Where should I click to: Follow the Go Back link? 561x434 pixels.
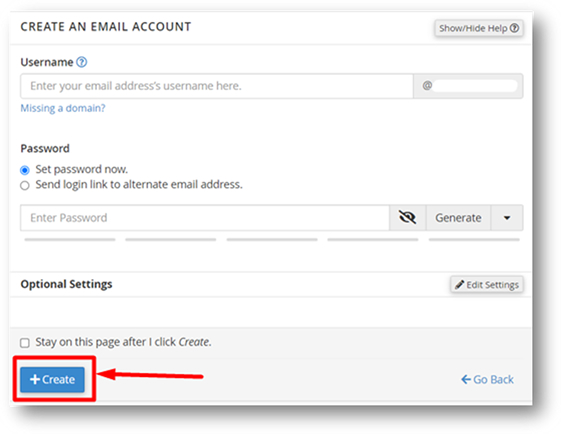tap(487, 379)
